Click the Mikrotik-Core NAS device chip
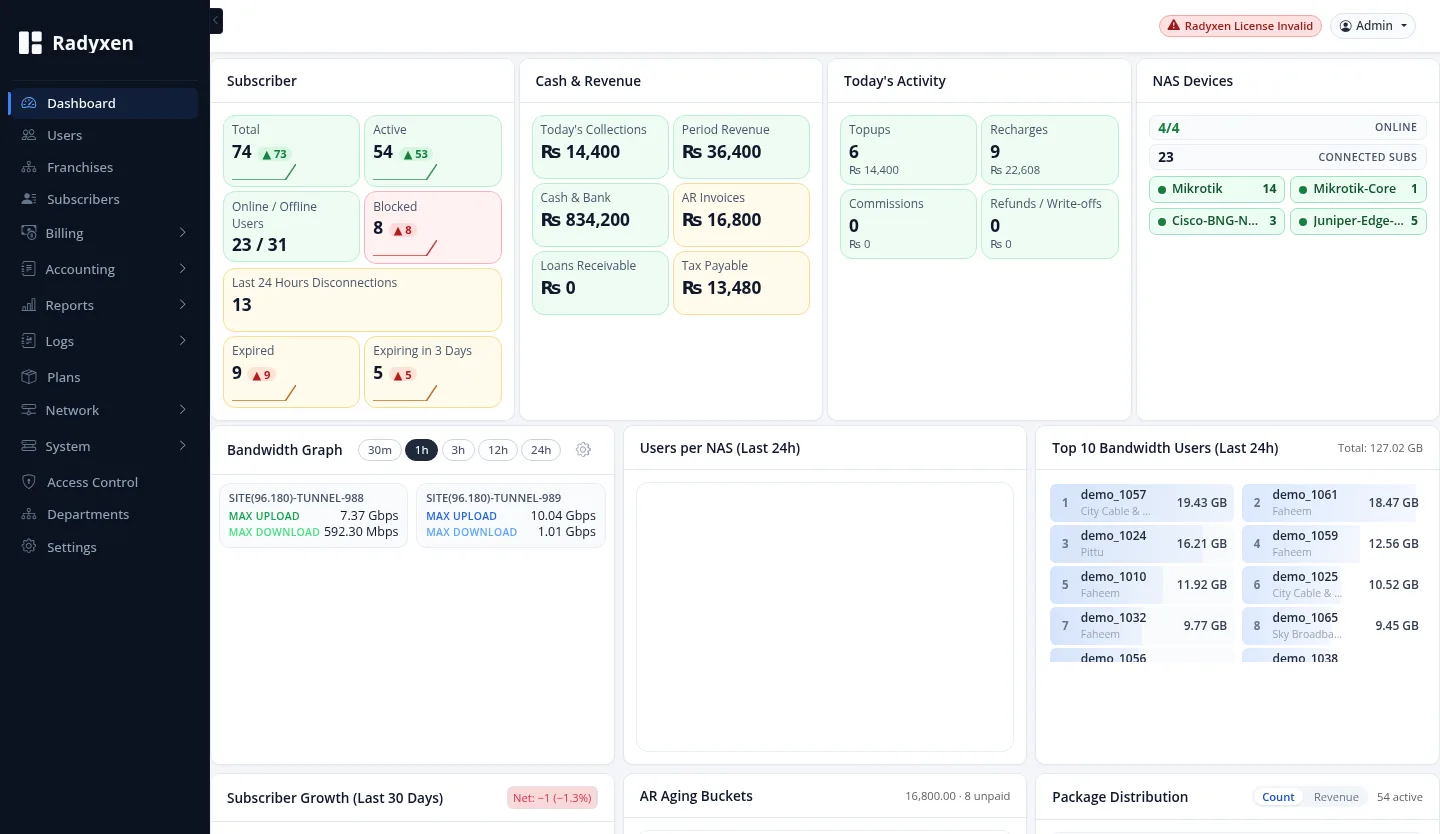This screenshot has height=834, width=1440. [1358, 189]
